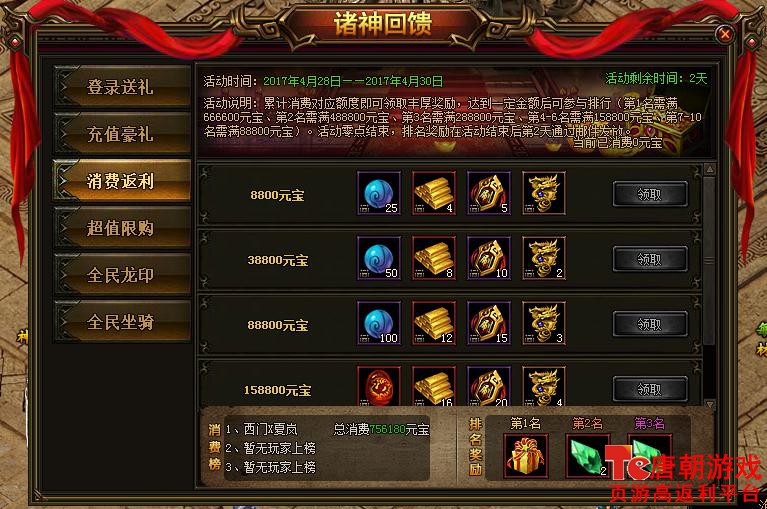
Task: Select the first place gift box reward
Action: click(526, 456)
